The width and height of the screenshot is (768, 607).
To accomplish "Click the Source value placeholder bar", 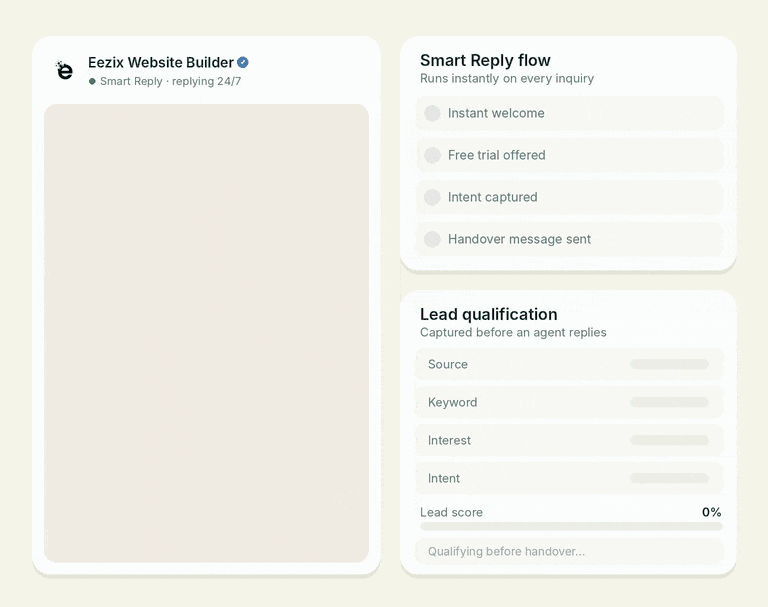I will [x=669, y=364].
